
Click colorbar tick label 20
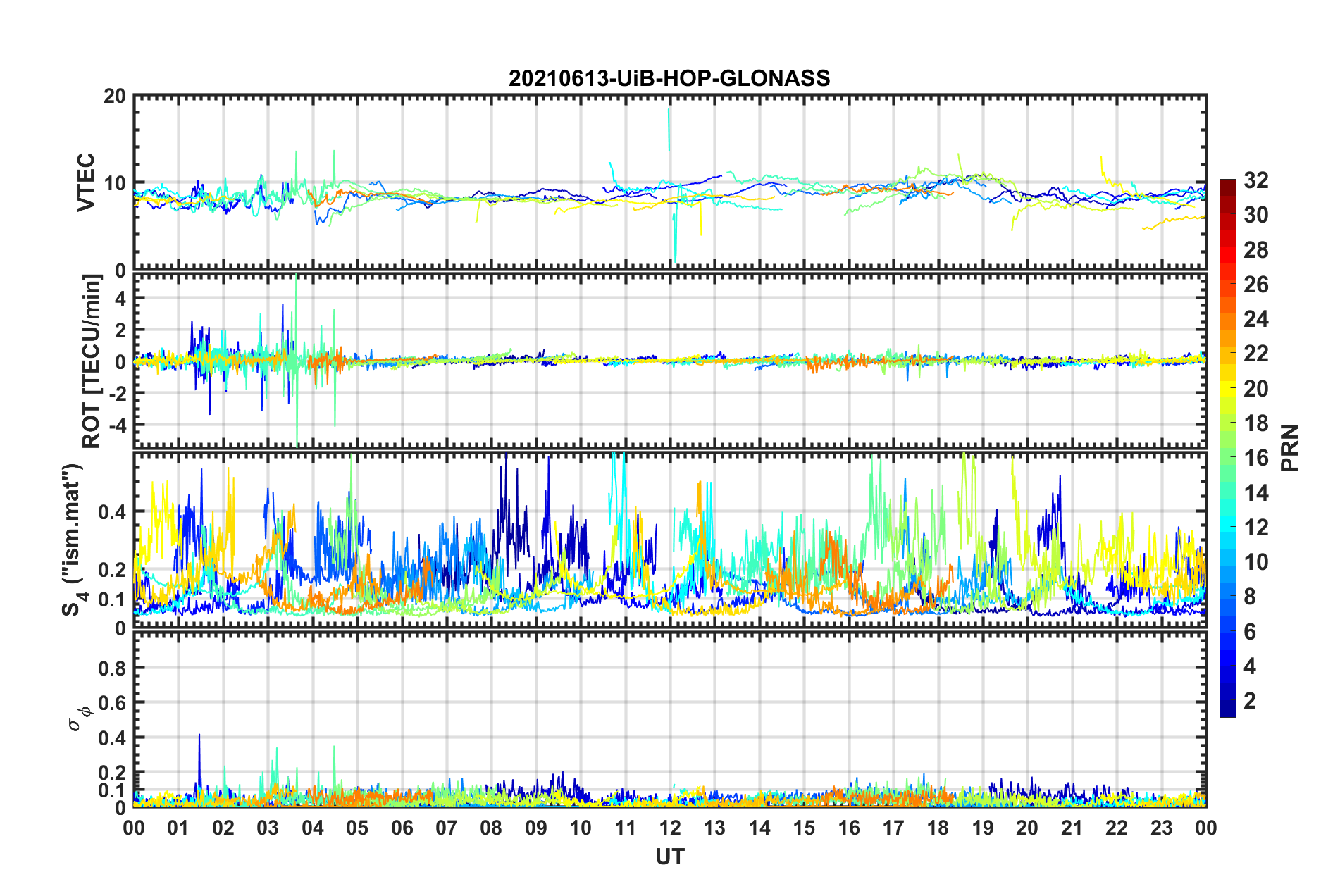[1255, 389]
